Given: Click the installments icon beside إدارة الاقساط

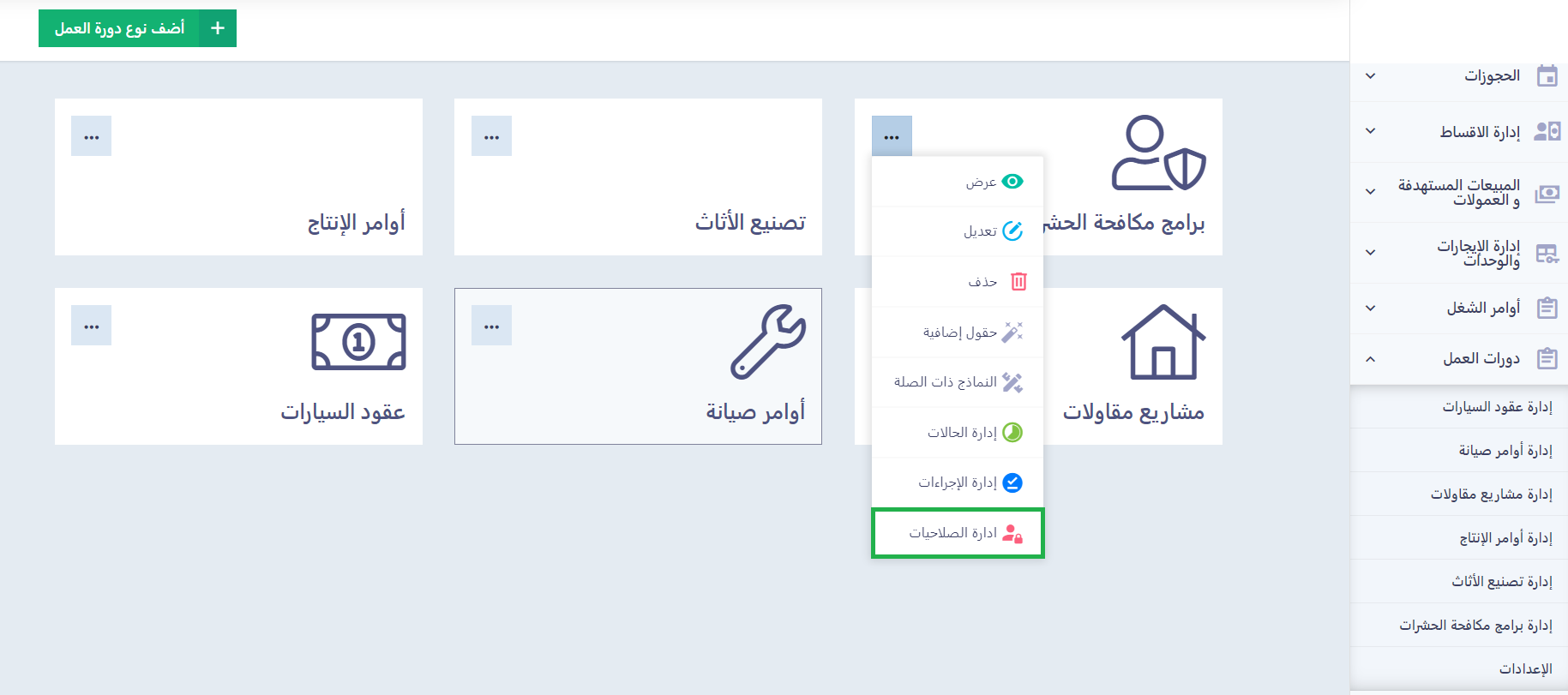Looking at the screenshot, I should (x=1547, y=131).
